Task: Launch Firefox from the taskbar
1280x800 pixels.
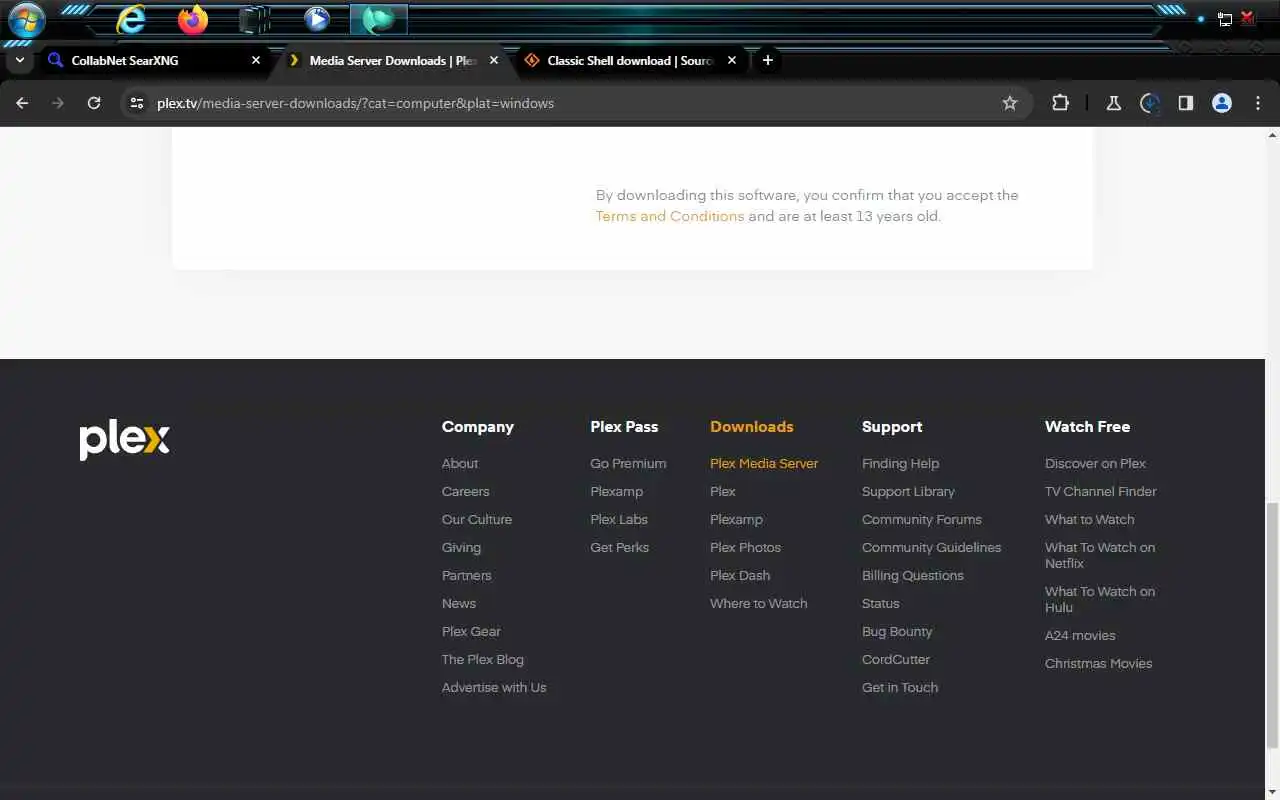Action: pyautogui.click(x=193, y=19)
